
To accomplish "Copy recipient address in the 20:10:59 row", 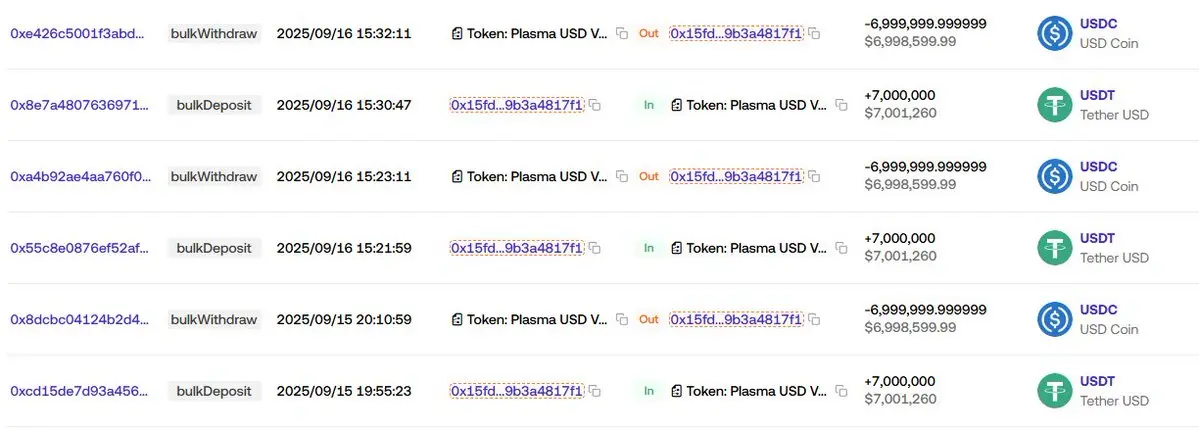I will pos(814,319).
